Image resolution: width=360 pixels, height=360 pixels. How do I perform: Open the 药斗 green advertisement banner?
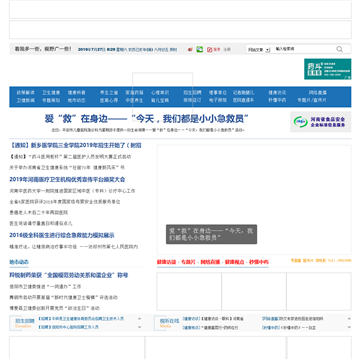tap(327, 69)
